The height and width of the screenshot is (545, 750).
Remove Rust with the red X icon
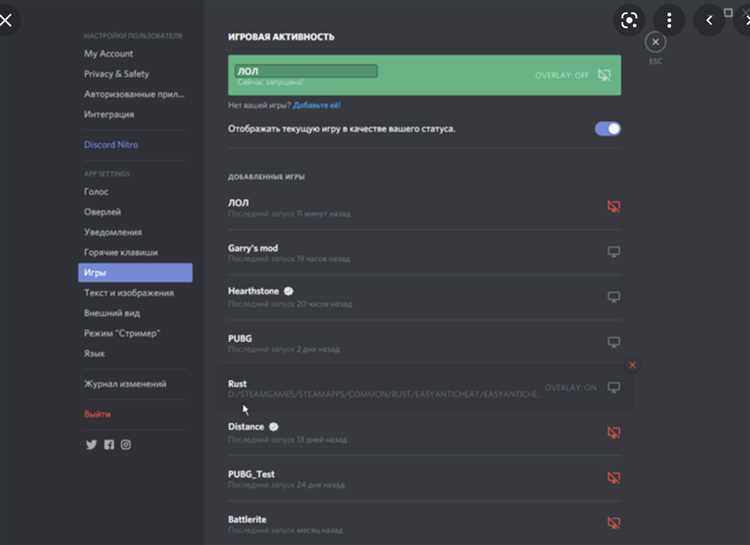632,365
